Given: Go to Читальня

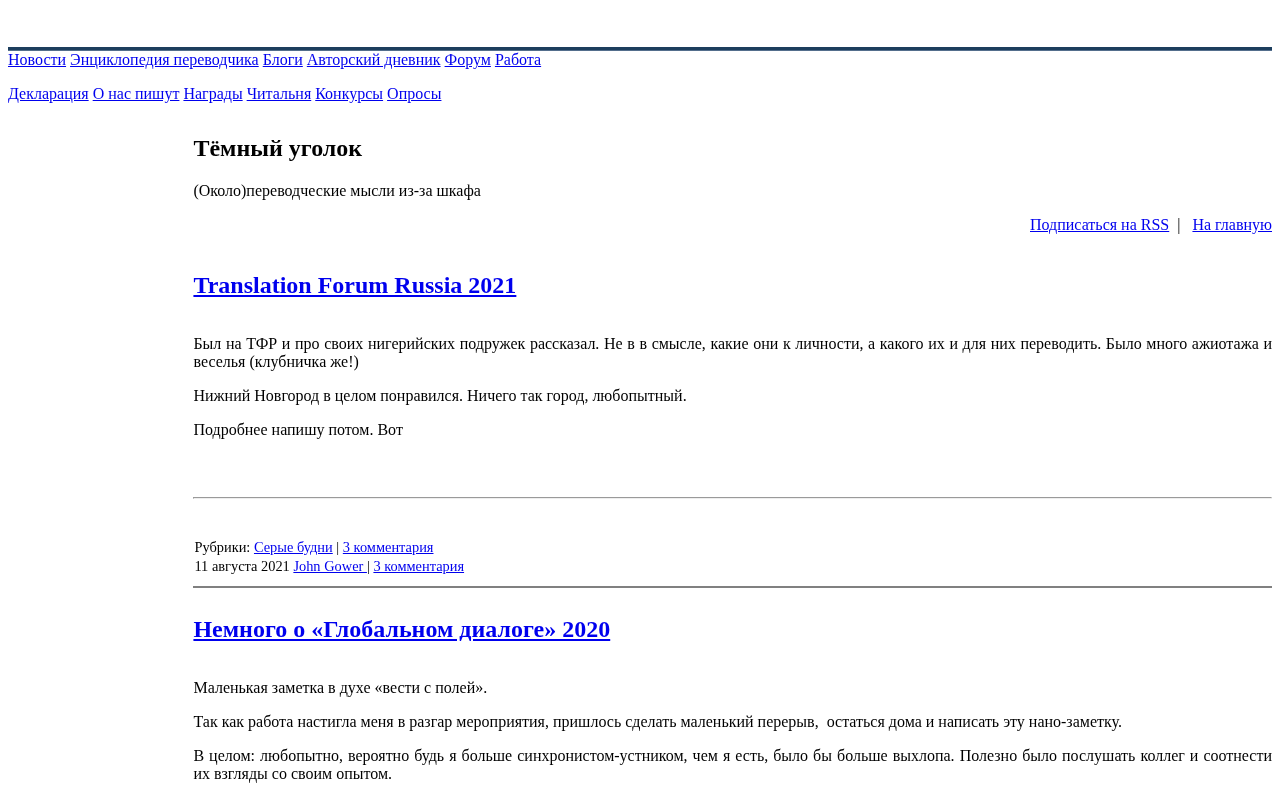Looking at the screenshot, I should click(x=279, y=94).
